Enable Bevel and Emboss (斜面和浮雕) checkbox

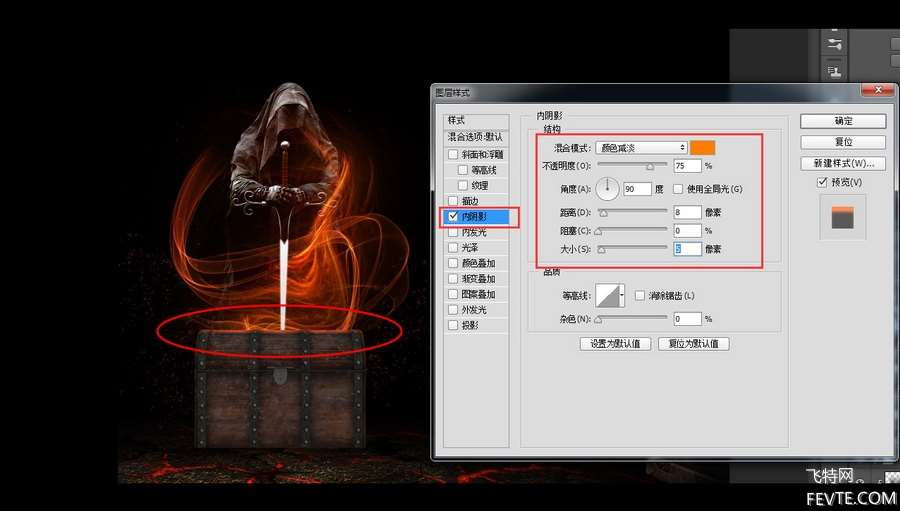tap(453, 154)
